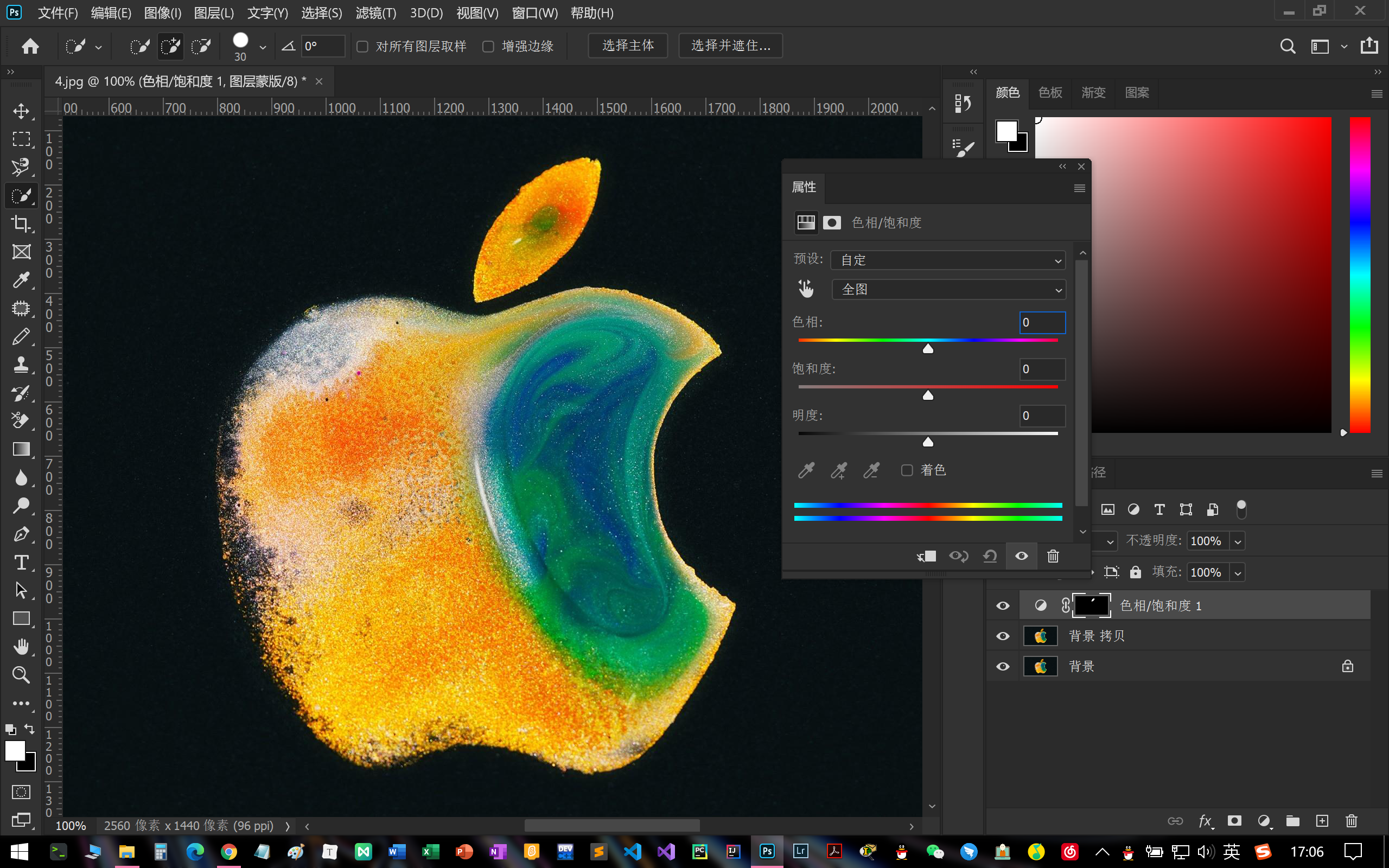Viewport: 1389px width, 868px height.
Task: Switch to the 图案 tab
Action: (x=1137, y=92)
